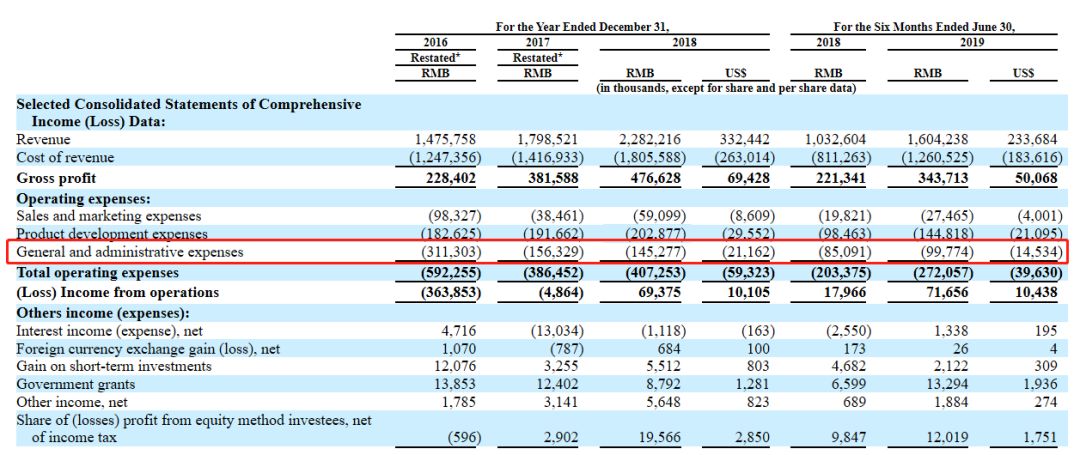Screen dimensions: 1080x455
Task: Click the Six Months Ended June 30 header
Action: coord(924,27)
